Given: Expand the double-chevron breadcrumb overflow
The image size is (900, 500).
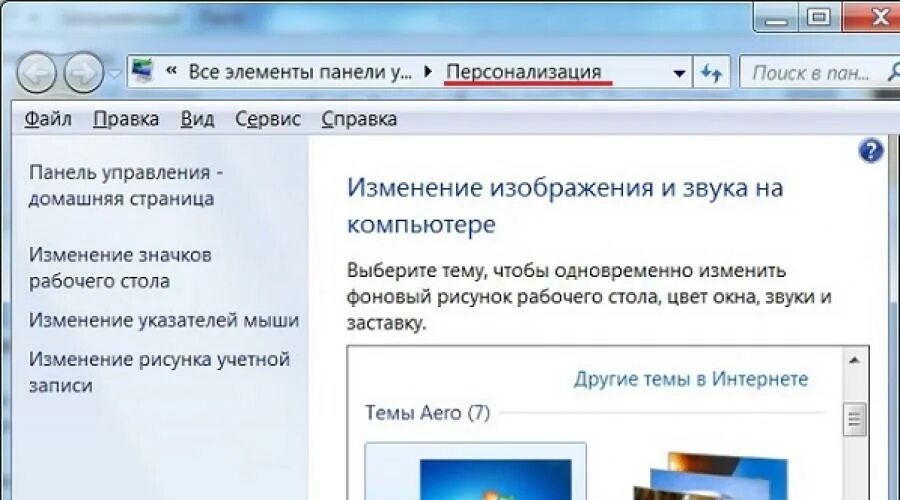Looking at the screenshot, I should (170, 71).
